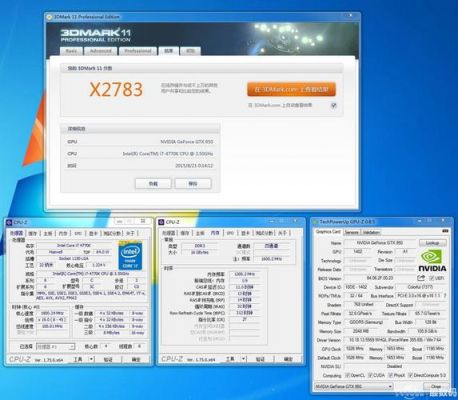Toggle the 3DMark.com auto-view results checkbox
The height and width of the screenshot is (400, 458).
334,105
